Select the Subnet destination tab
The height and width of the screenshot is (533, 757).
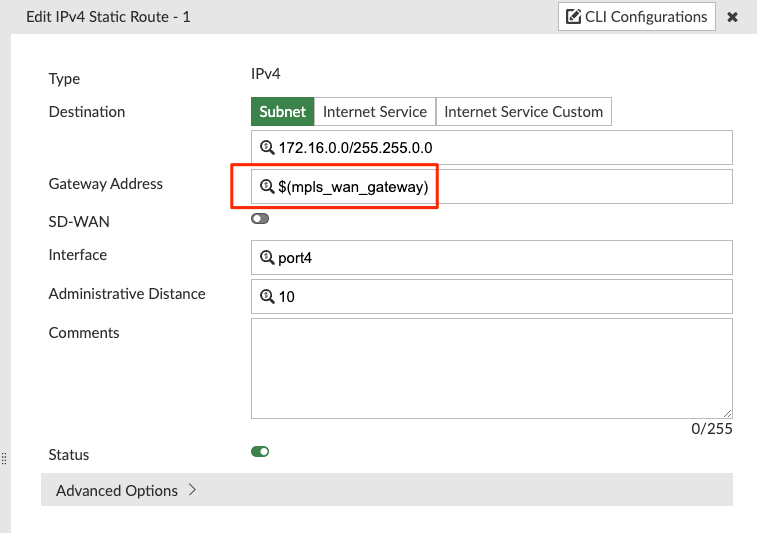tap(282, 112)
